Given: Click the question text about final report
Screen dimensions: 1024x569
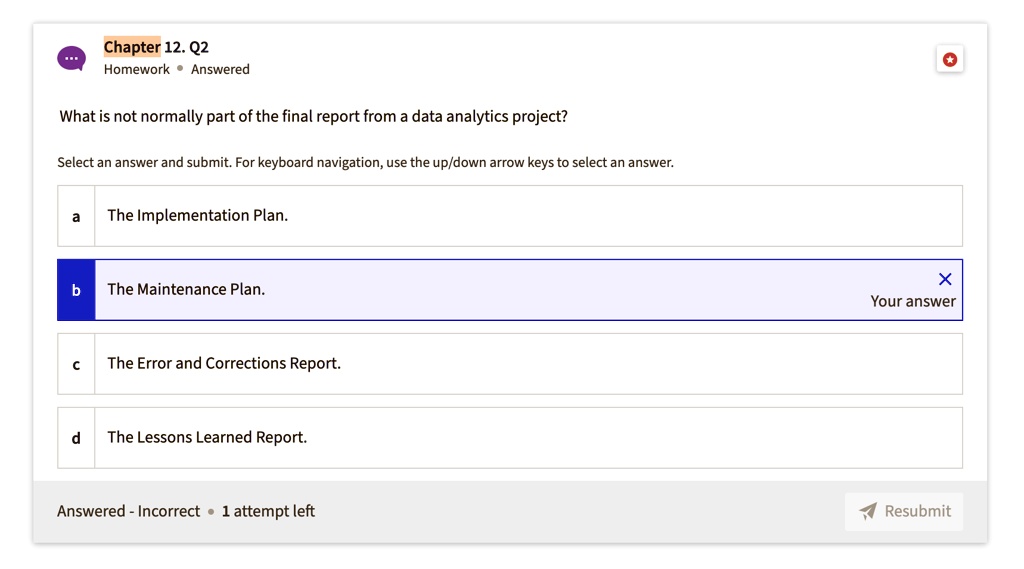Looking at the screenshot, I should (x=313, y=116).
